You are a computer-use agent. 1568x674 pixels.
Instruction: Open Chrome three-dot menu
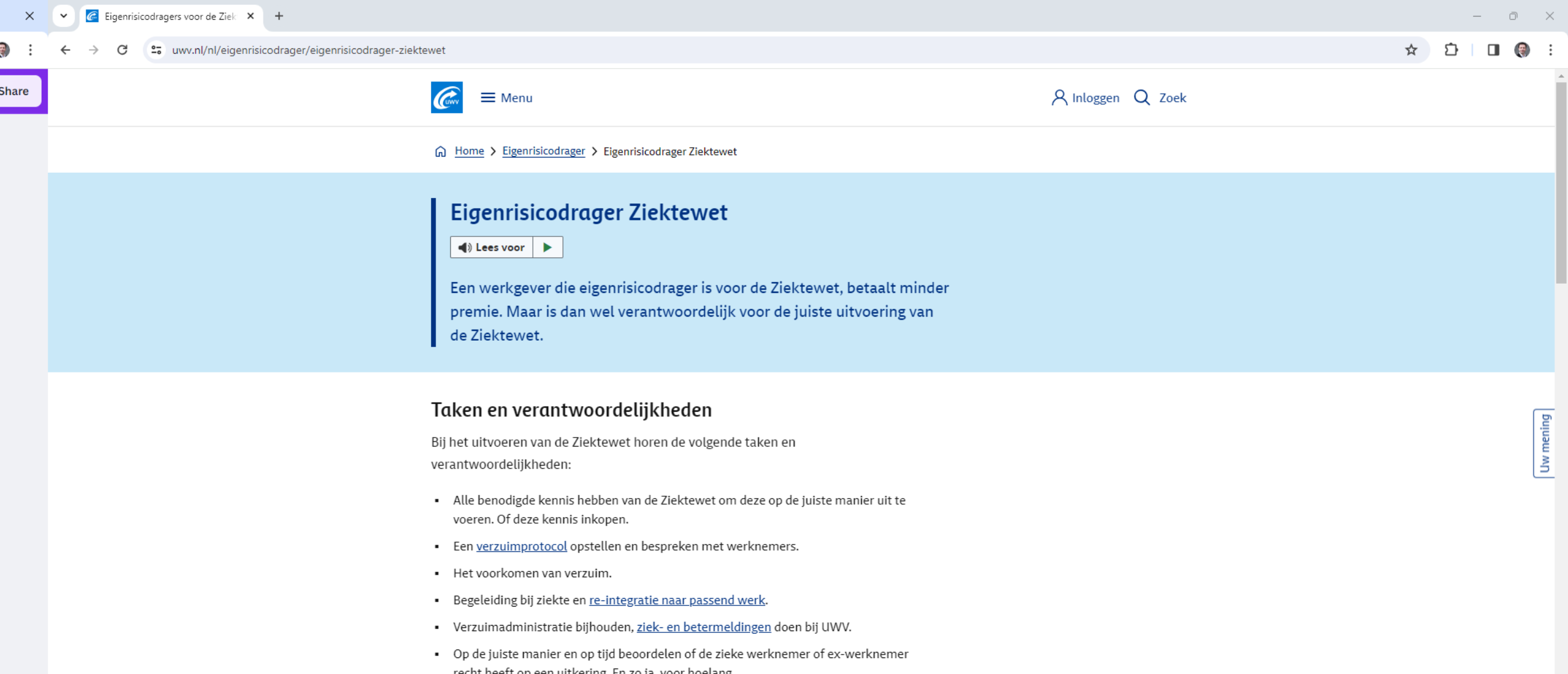1550,50
